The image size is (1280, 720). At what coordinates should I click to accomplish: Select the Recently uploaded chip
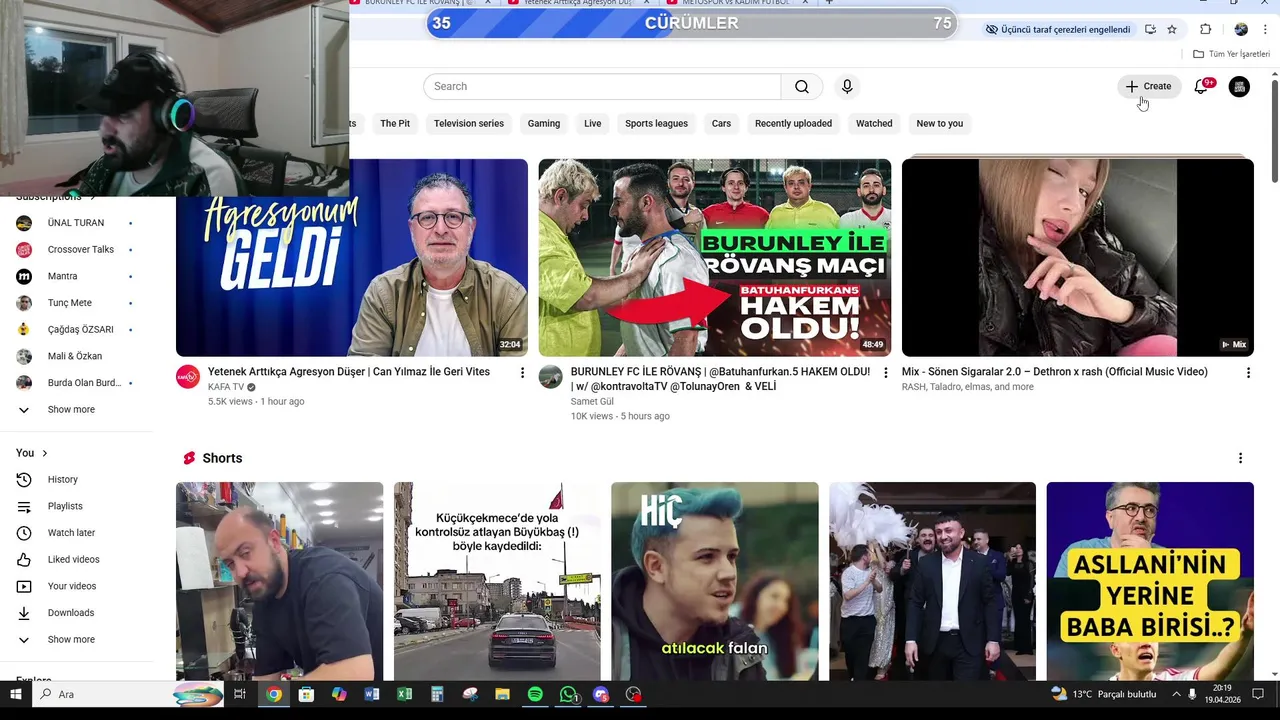pos(793,124)
